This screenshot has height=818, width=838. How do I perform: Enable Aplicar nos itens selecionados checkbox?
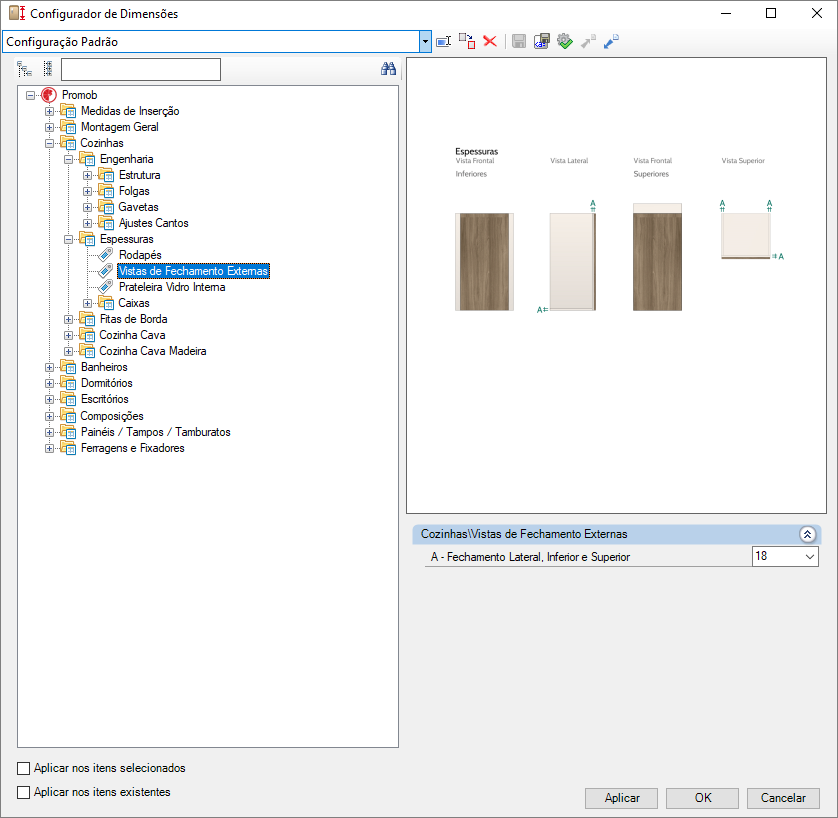[x=24, y=769]
